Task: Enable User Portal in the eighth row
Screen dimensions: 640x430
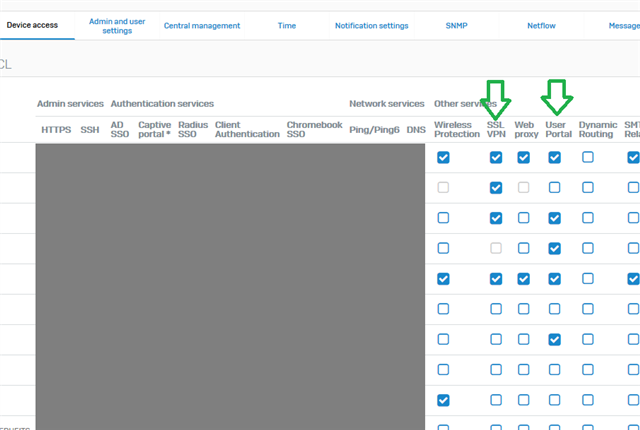Action: coord(554,370)
